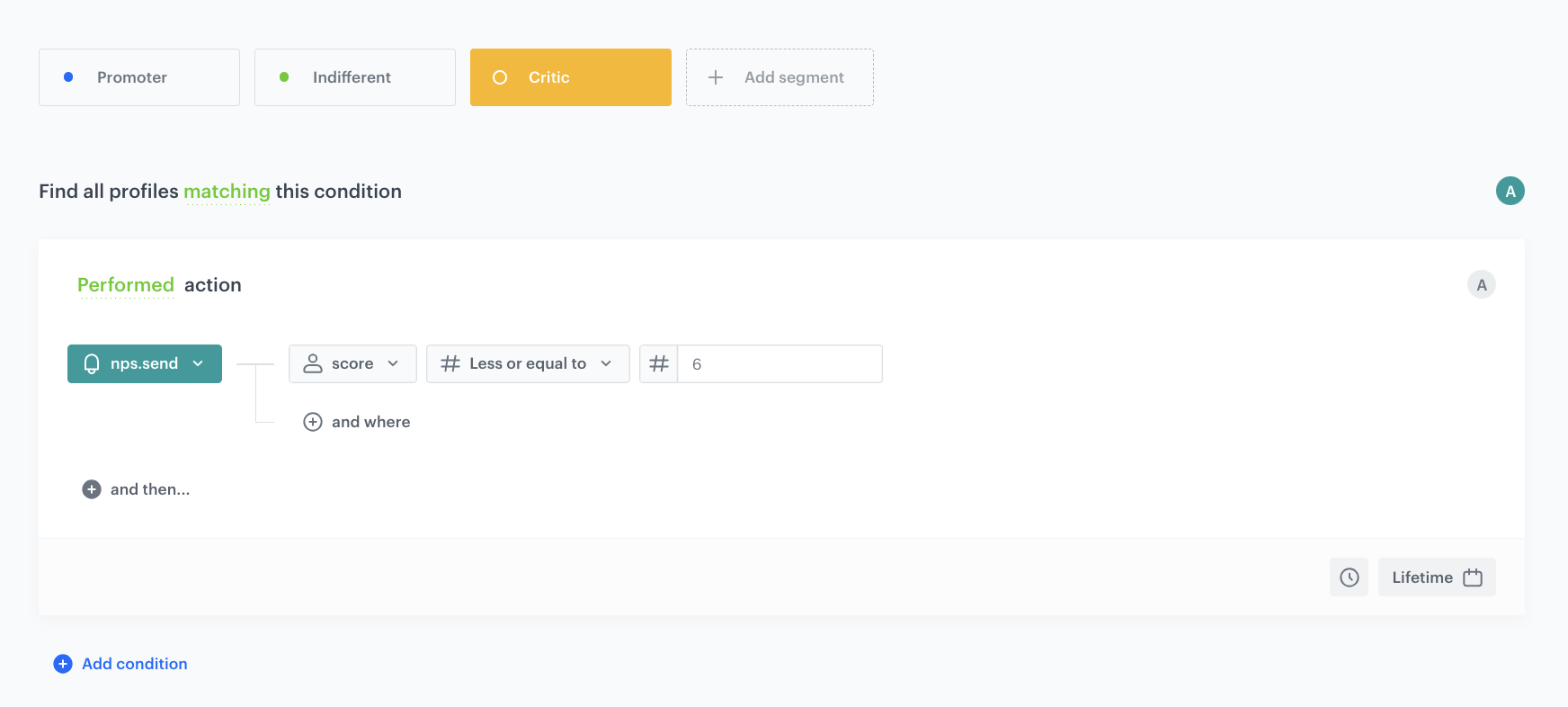Click the plus icon in Add segment

[x=716, y=77]
